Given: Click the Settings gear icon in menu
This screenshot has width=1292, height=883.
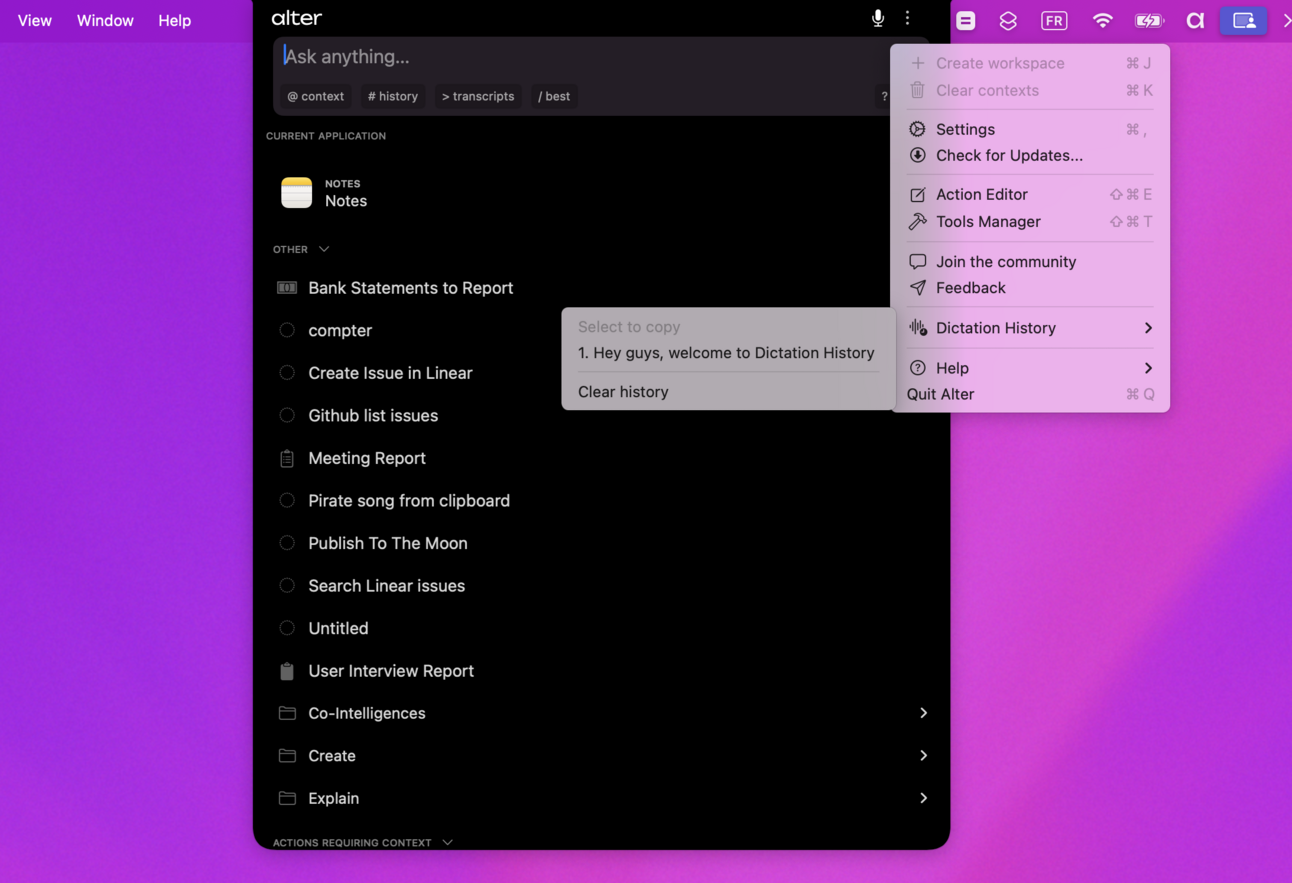Looking at the screenshot, I should click(x=917, y=129).
